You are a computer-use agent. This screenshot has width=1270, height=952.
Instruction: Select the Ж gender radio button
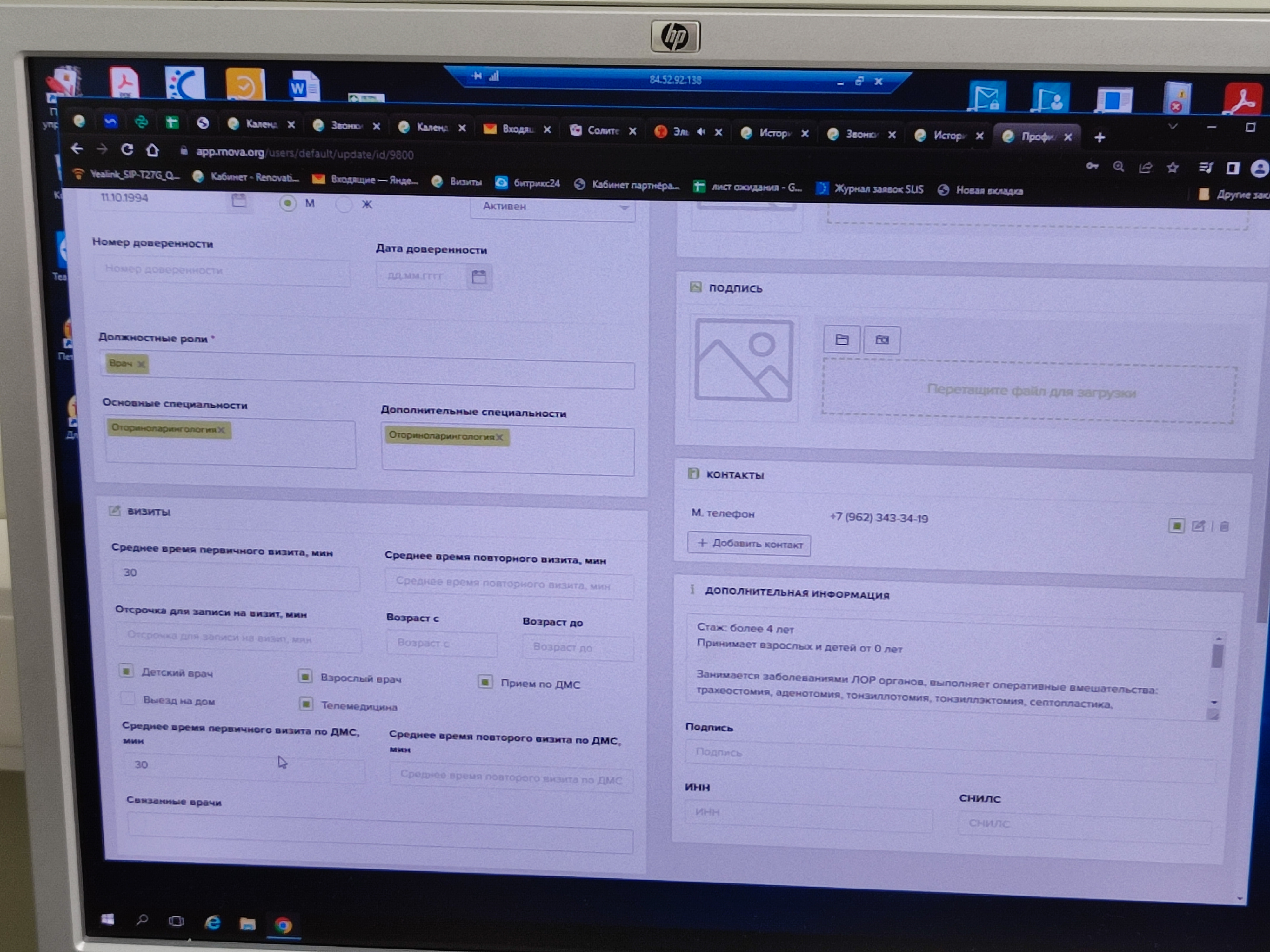[x=344, y=204]
